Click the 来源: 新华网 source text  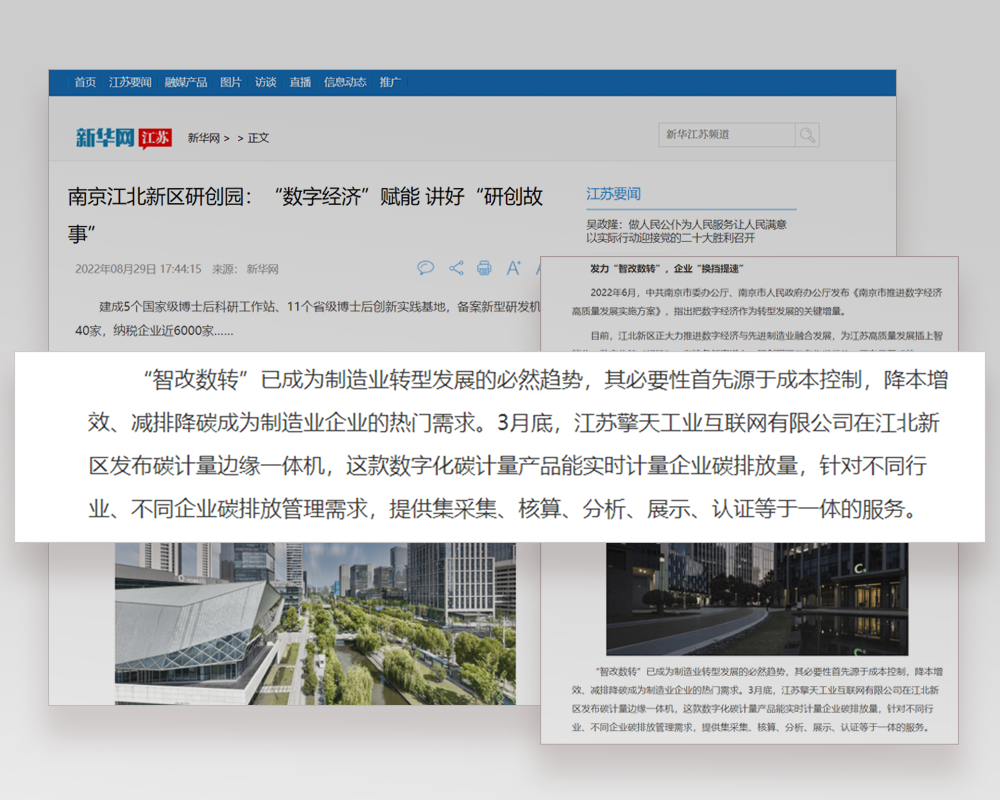[x=246, y=269]
